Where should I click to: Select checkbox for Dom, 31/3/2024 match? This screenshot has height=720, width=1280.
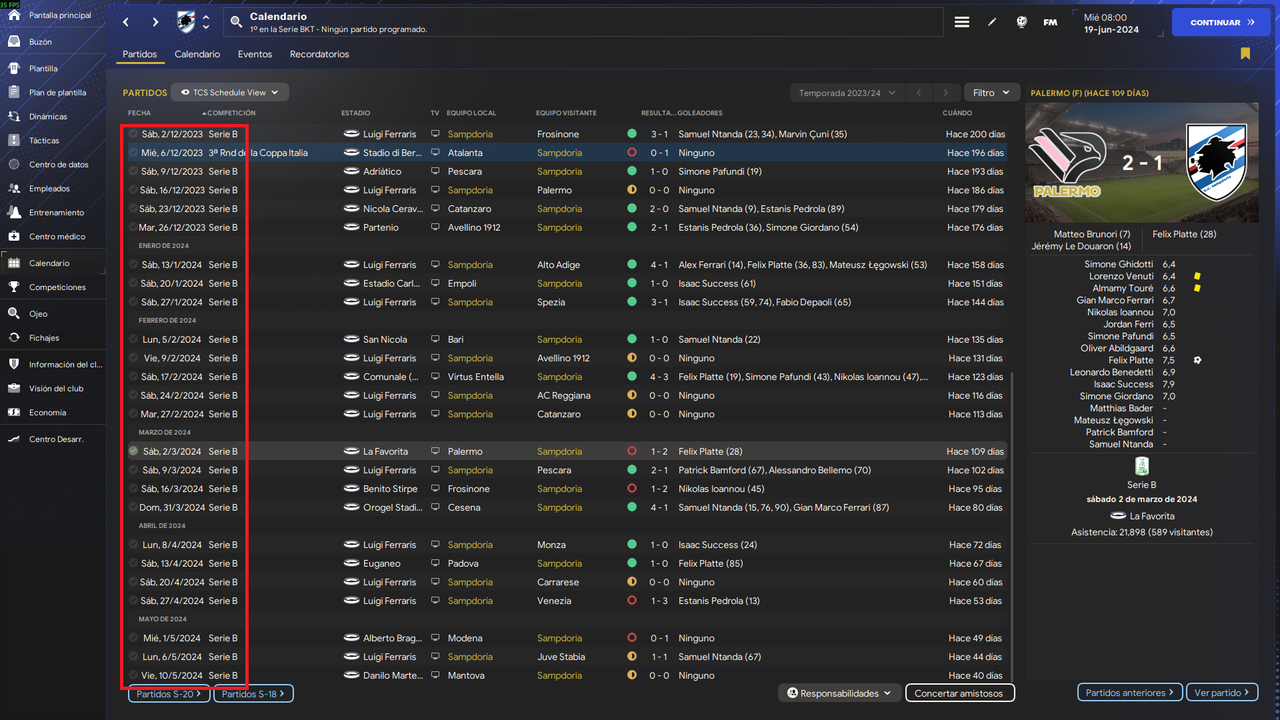133,508
